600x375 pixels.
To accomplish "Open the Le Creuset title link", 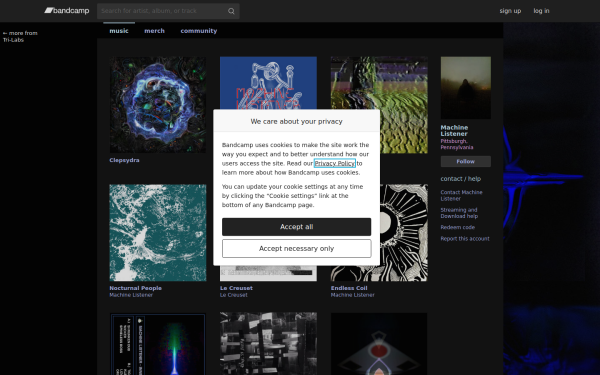I will (236, 288).
